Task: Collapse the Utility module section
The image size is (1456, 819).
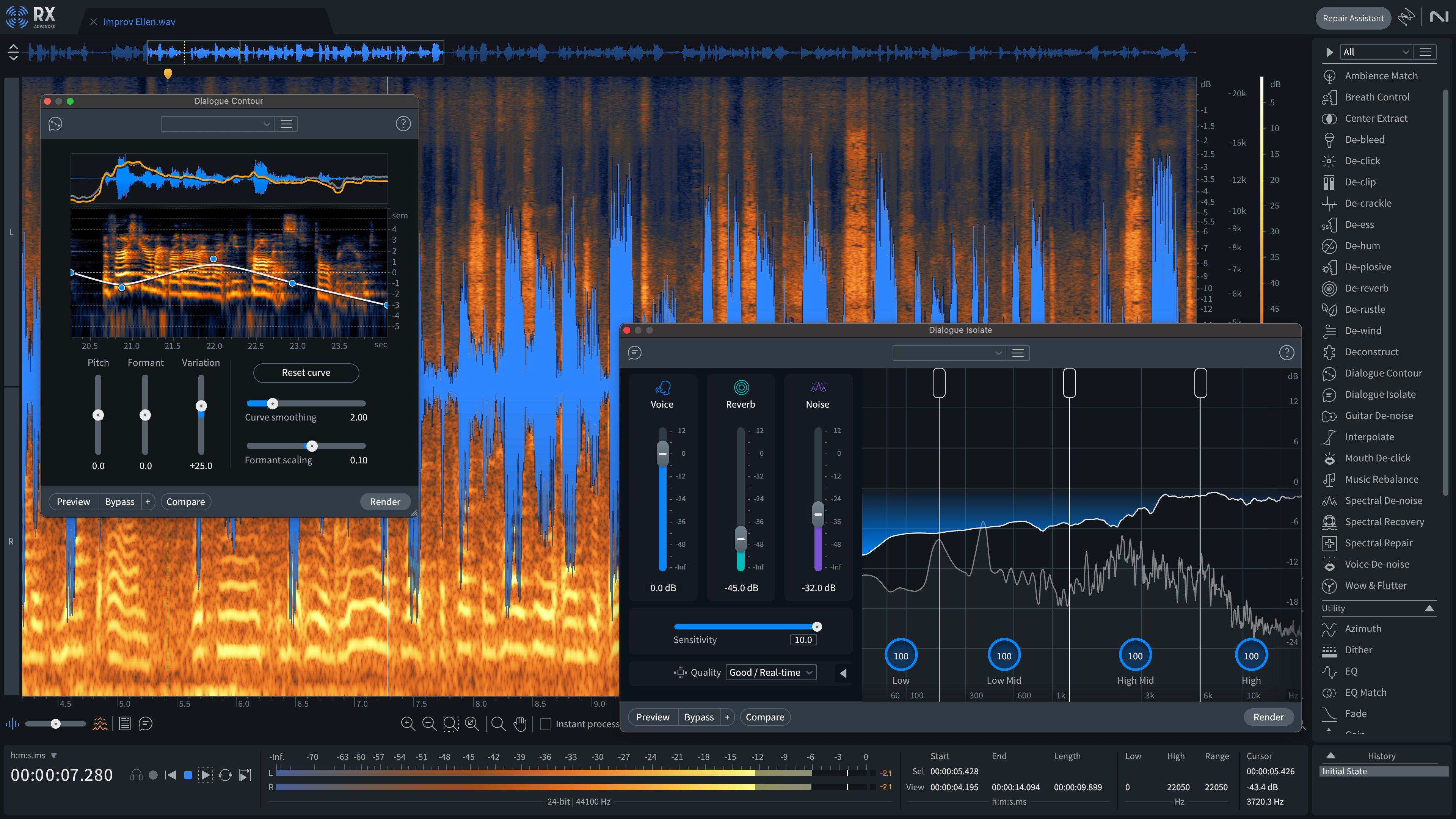Action: [x=1431, y=608]
